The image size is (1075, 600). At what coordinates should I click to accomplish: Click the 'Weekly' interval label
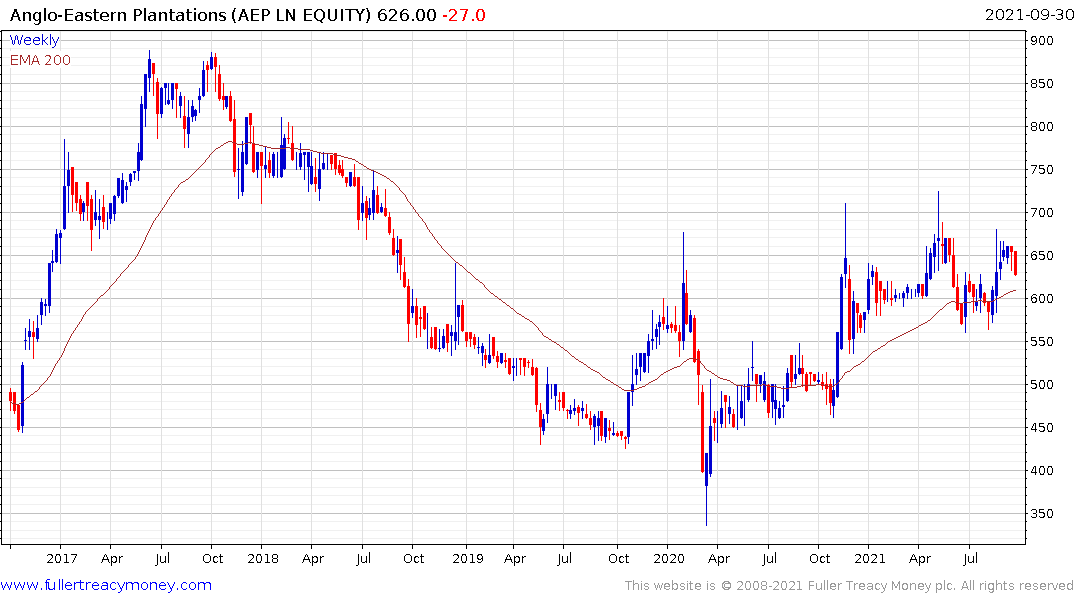pos(34,40)
